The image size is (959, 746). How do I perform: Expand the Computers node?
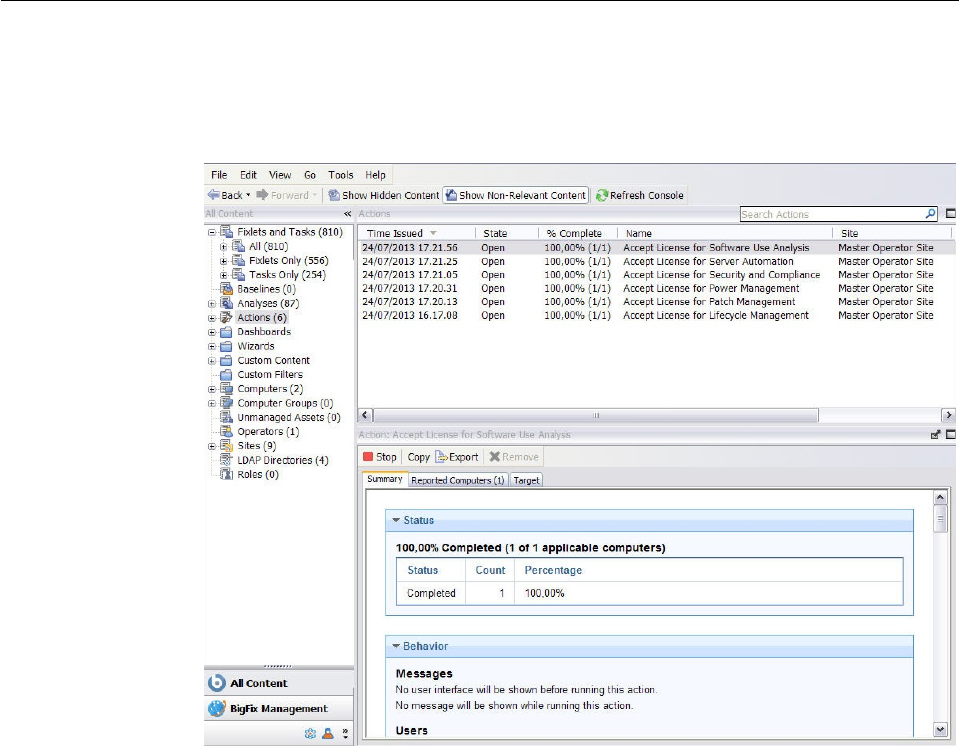(212, 390)
